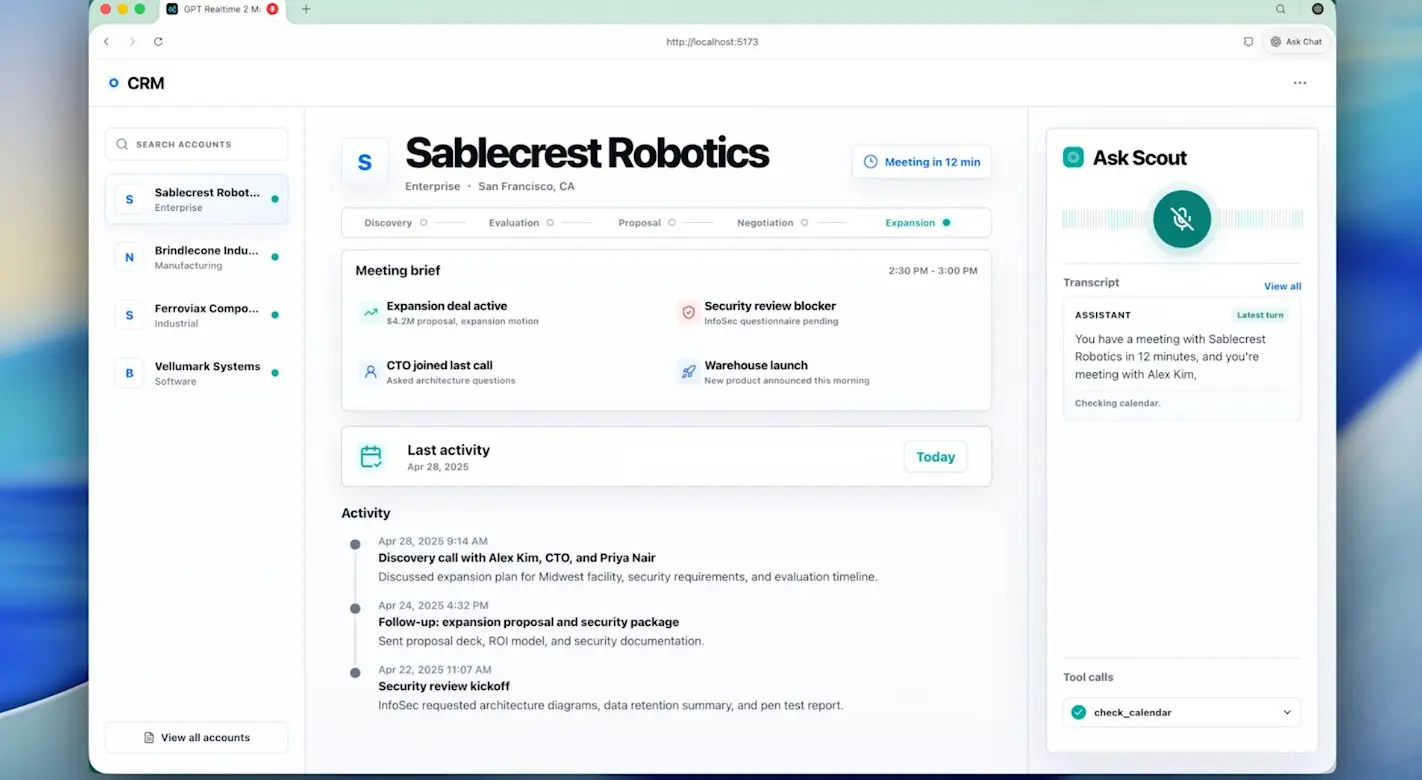Click the Warehouse launch heading
Screen dimensions: 1422x780
click(x=756, y=365)
